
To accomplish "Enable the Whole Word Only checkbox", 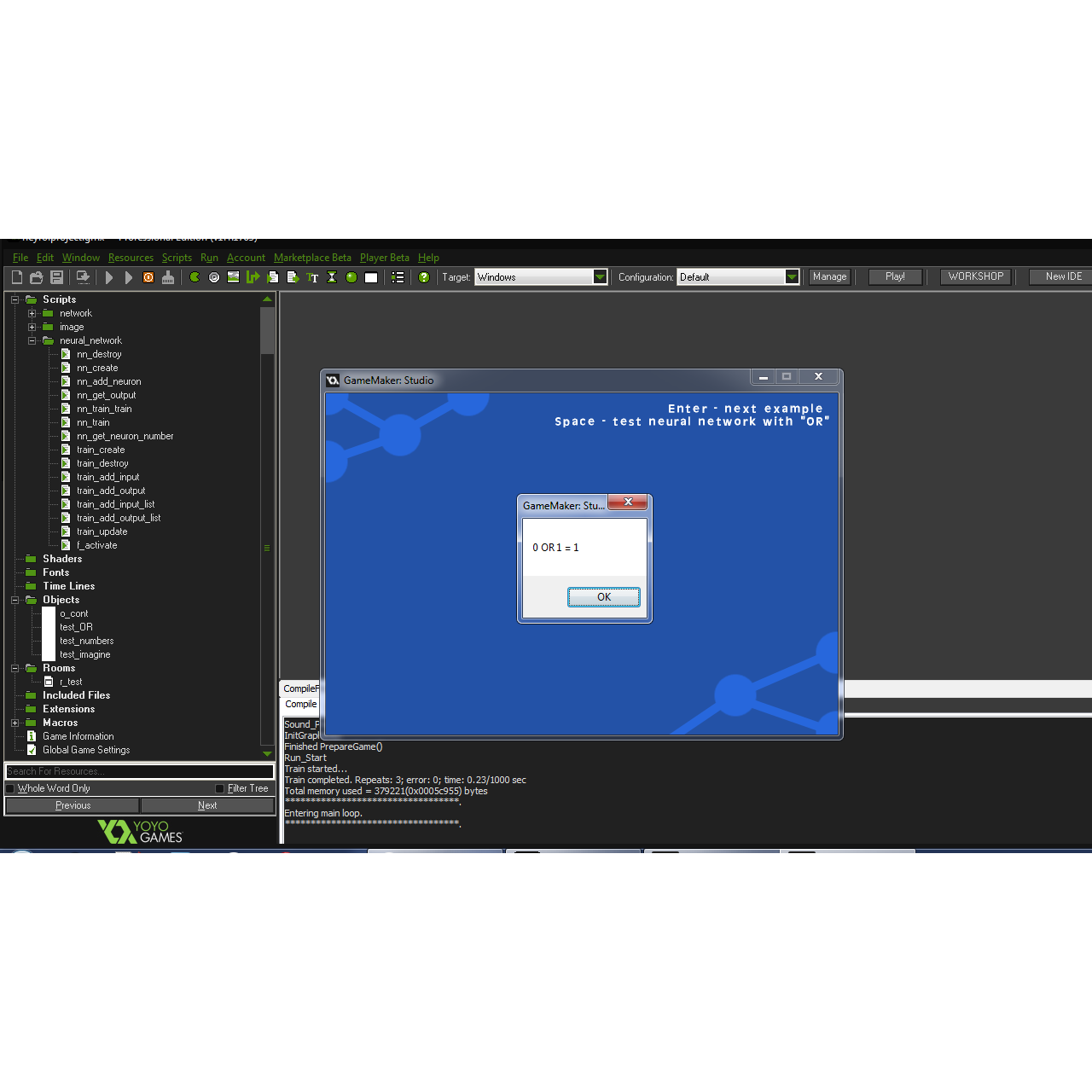I will tap(11, 788).
